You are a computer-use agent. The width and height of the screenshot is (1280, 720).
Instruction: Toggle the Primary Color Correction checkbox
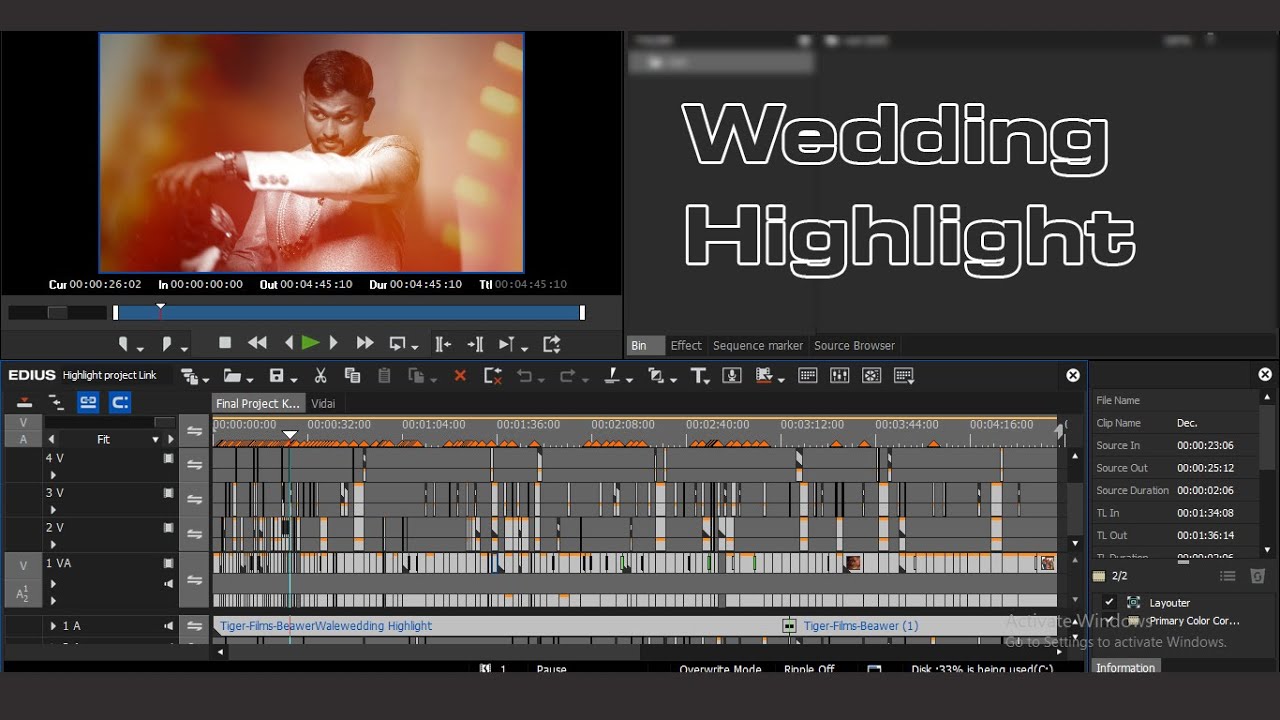1110,621
